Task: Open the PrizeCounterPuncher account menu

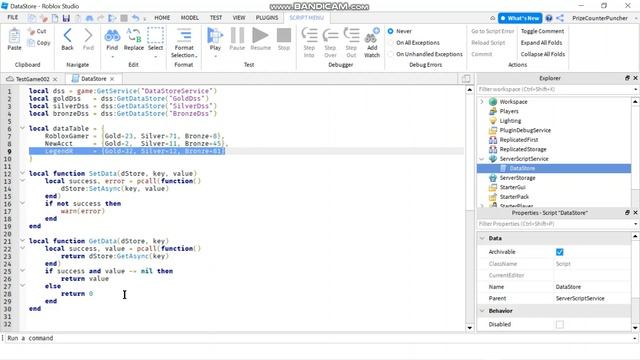Action: coord(600,18)
